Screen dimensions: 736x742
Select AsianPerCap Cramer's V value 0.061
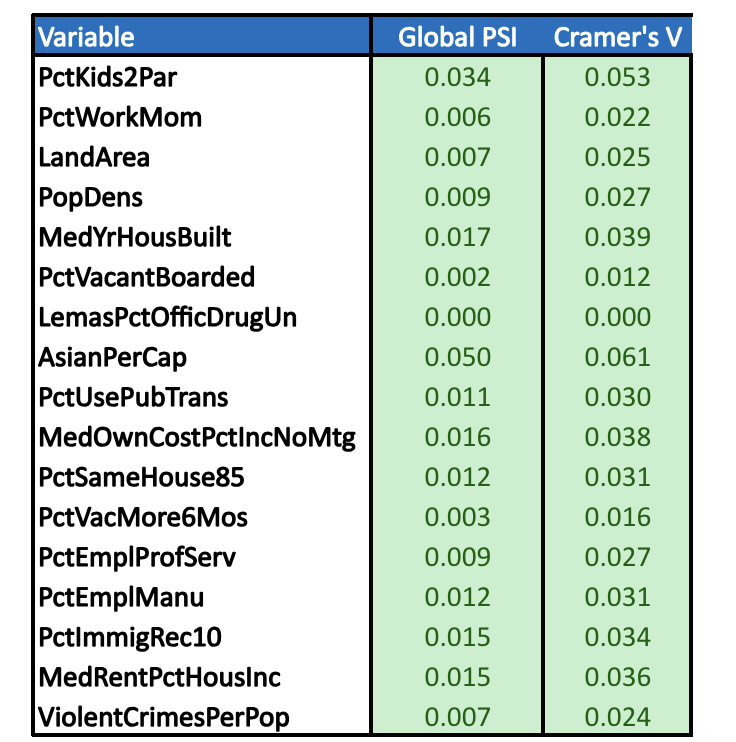(617, 357)
